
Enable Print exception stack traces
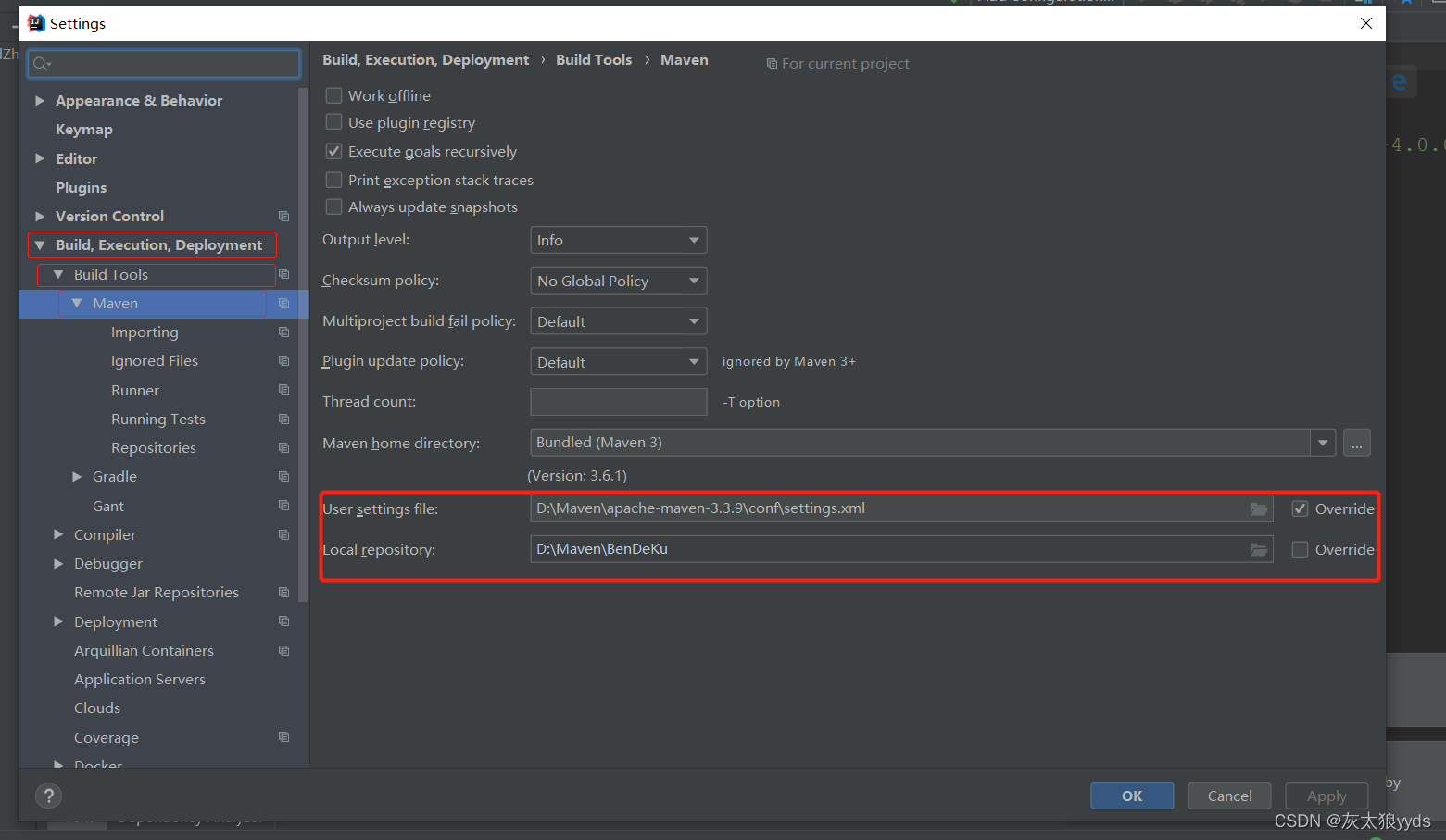(x=334, y=180)
